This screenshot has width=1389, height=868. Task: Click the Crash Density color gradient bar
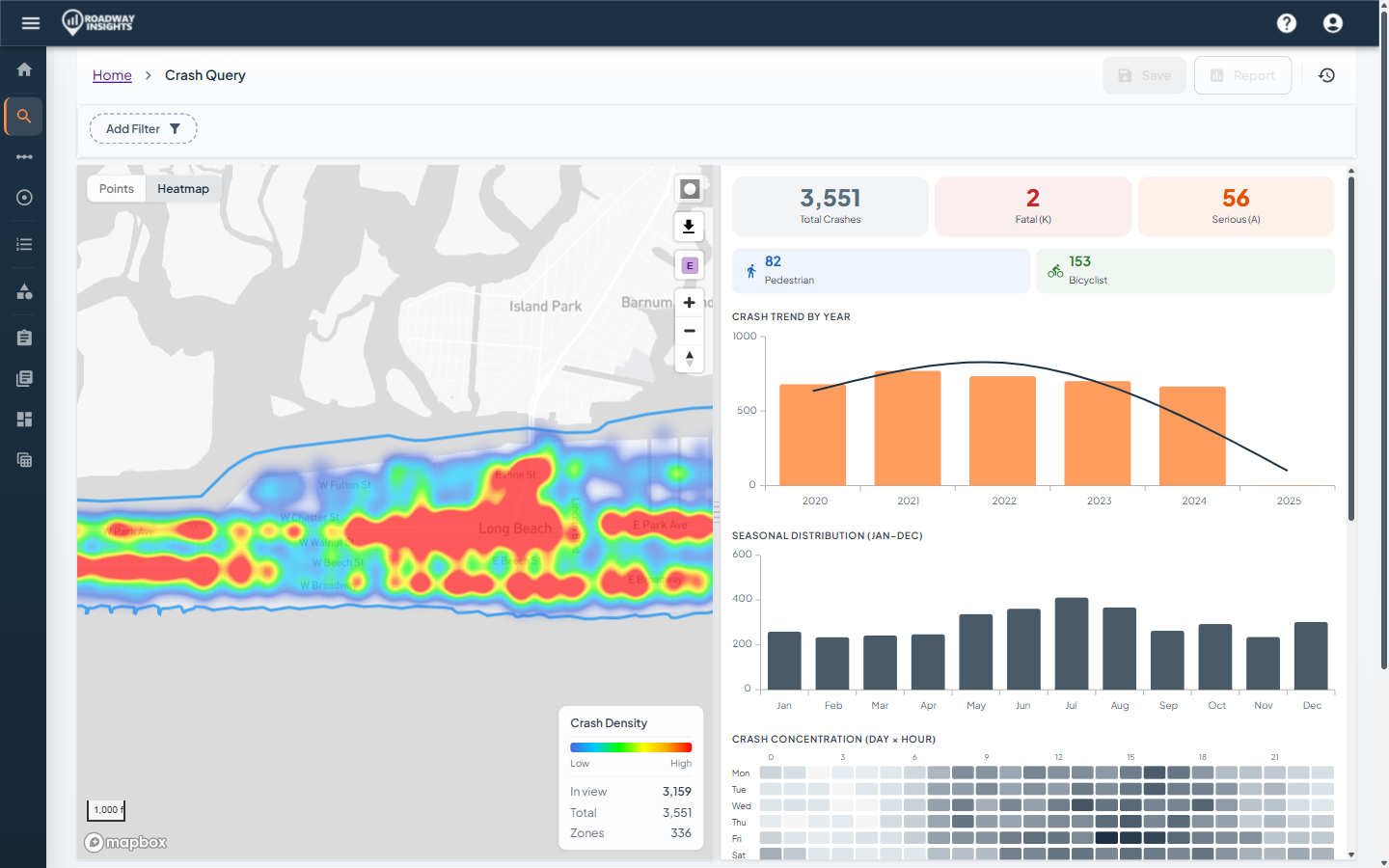click(x=631, y=746)
